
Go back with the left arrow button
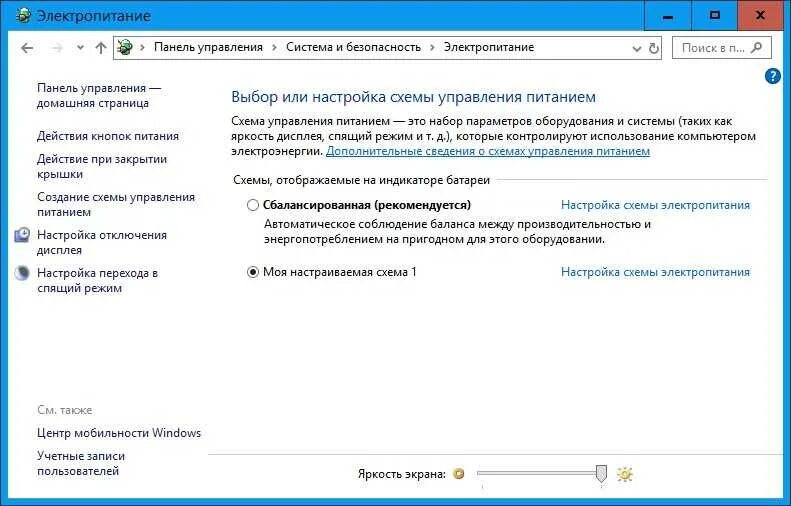click(27, 48)
